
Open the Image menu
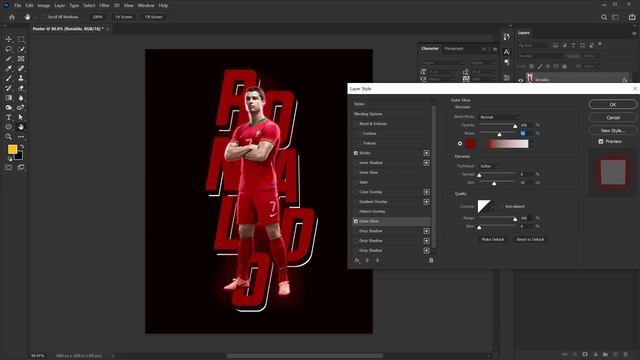[44, 6]
